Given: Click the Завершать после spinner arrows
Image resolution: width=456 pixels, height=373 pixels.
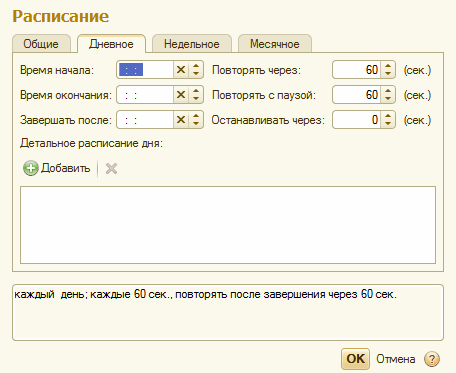Looking at the screenshot, I should tap(196, 120).
